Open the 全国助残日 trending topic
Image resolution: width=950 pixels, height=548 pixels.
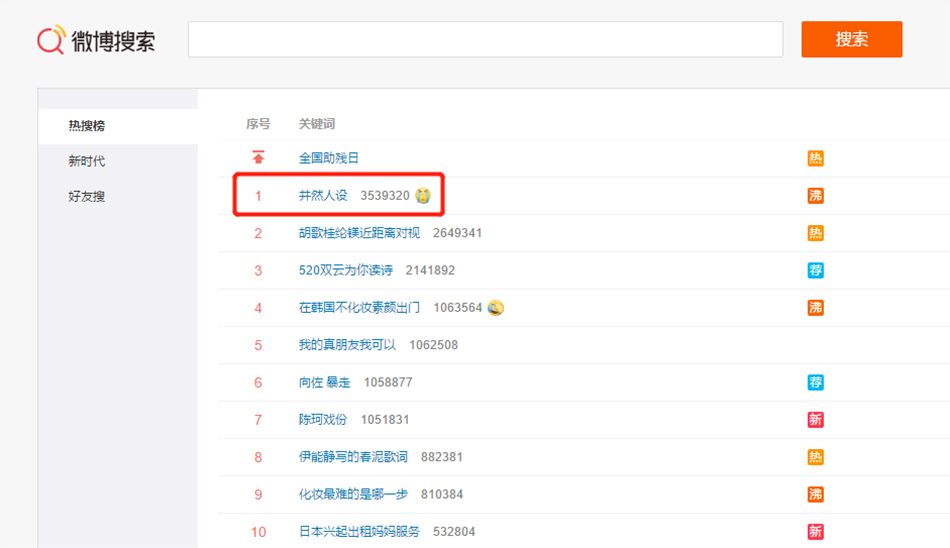click(328, 158)
